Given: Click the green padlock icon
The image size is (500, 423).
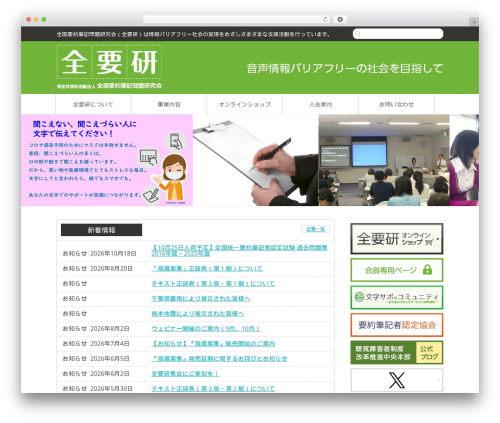Looking at the screenshot, I should pyautogui.click(x=427, y=269).
